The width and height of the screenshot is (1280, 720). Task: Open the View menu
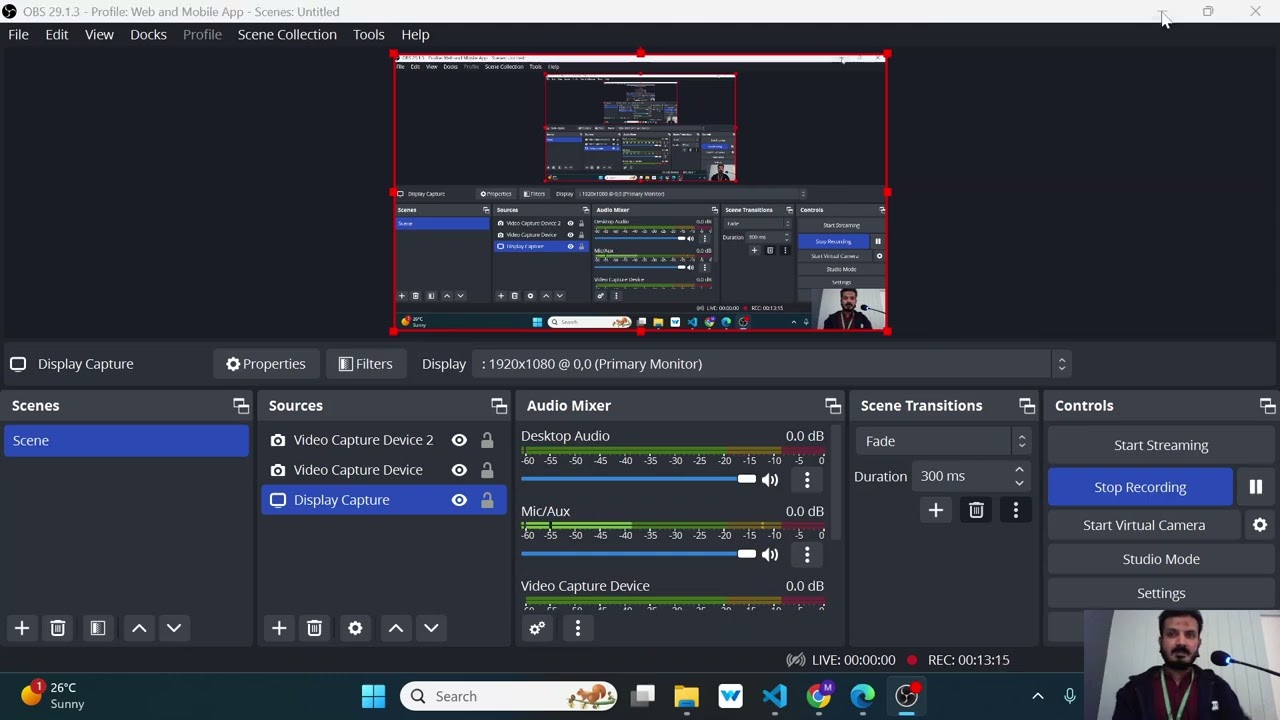point(99,34)
